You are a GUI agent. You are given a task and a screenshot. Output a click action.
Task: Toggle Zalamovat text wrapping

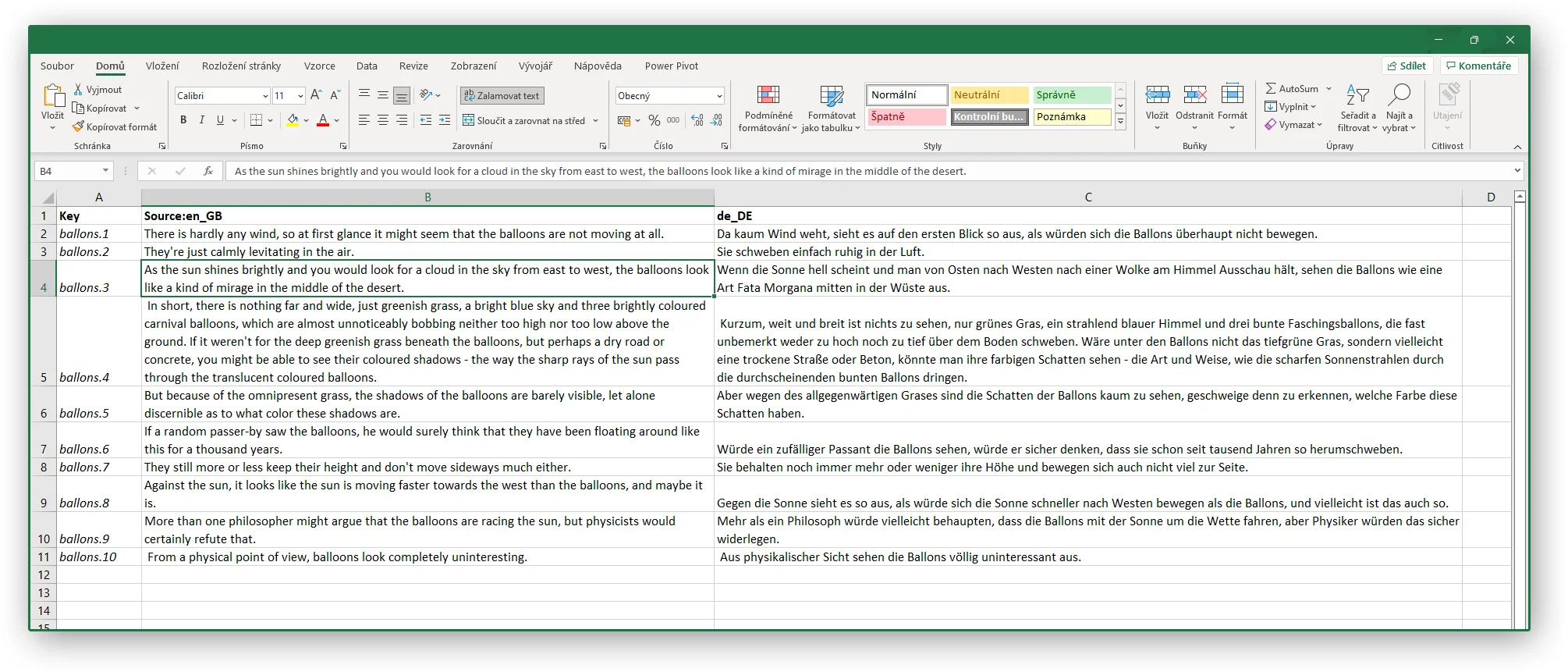[x=502, y=96]
